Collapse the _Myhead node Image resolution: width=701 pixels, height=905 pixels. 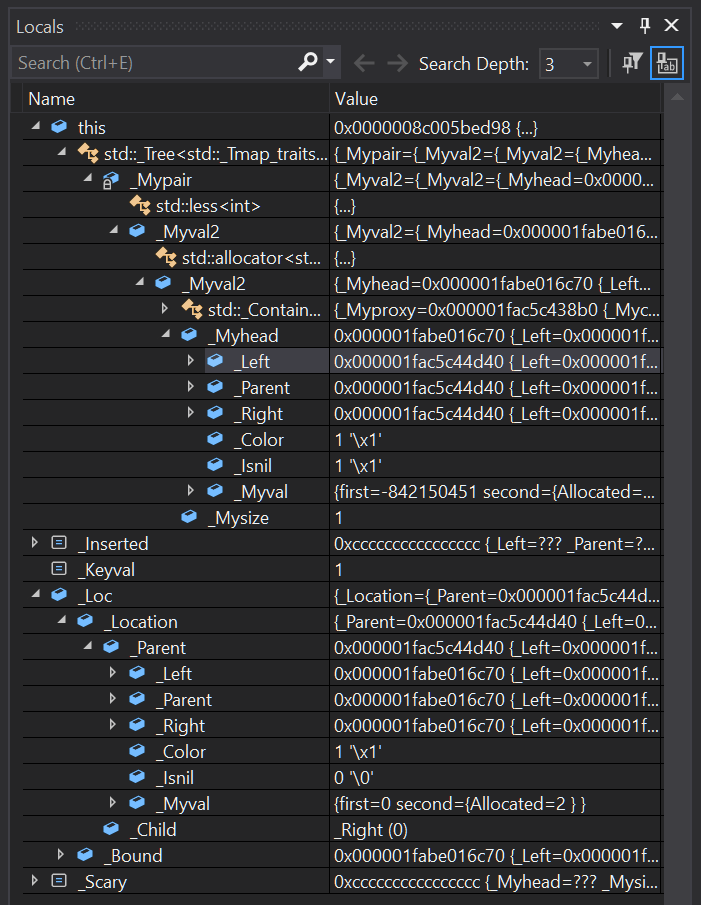(166, 334)
